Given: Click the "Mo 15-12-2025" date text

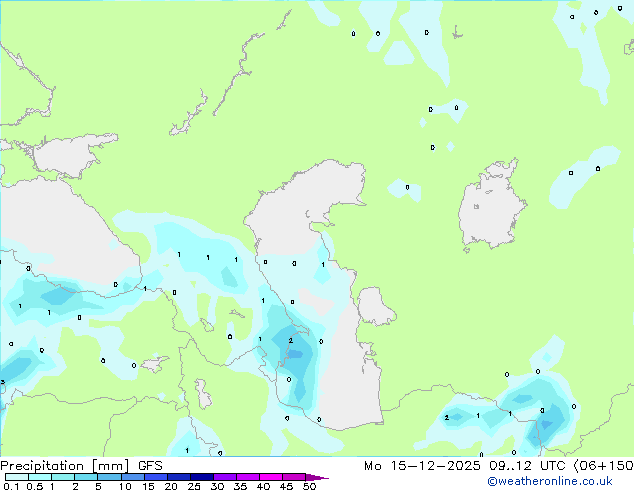Looking at the screenshot, I should 422,466.
